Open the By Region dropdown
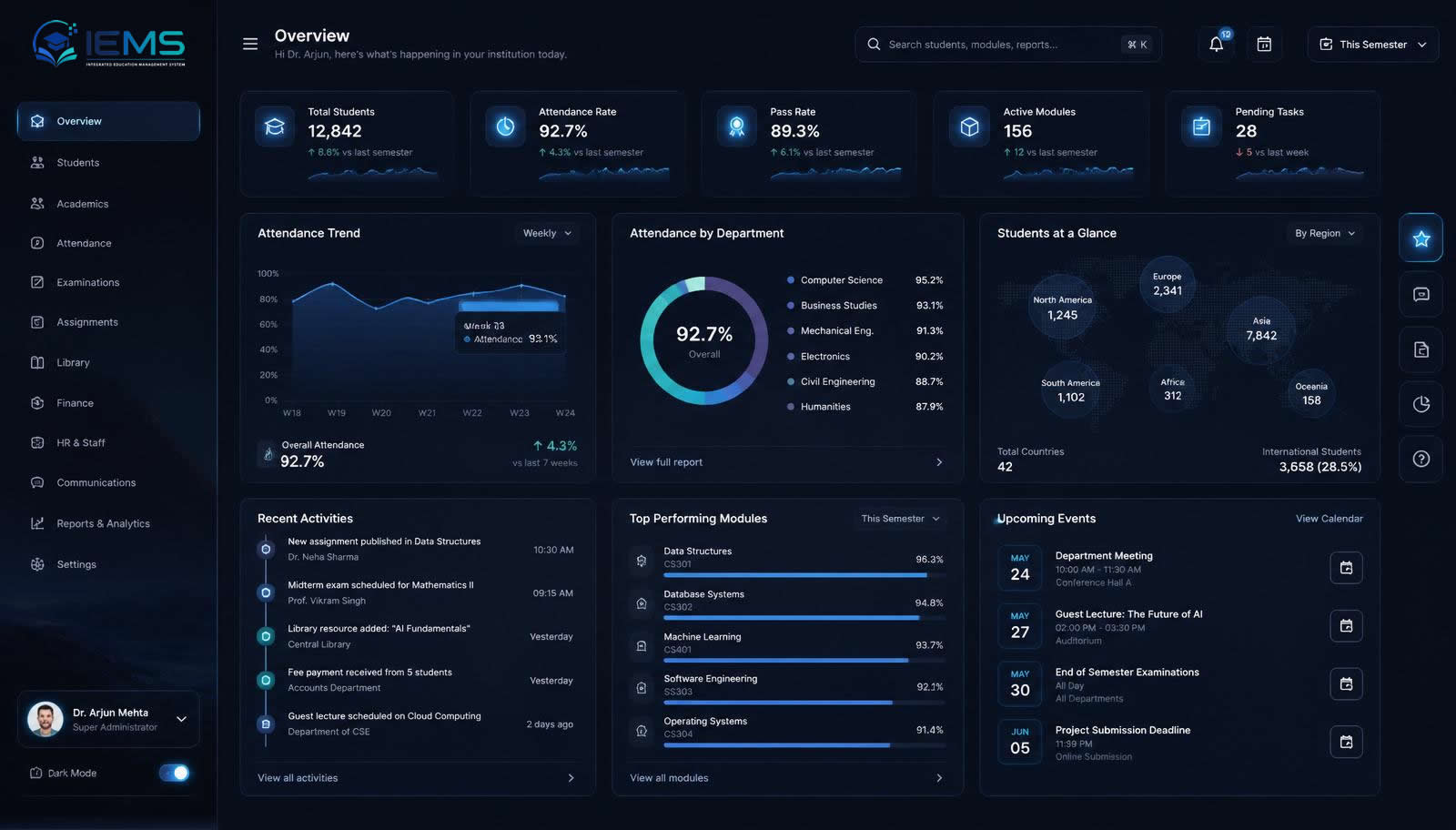This screenshot has height=830, width=1456. pyautogui.click(x=1325, y=233)
